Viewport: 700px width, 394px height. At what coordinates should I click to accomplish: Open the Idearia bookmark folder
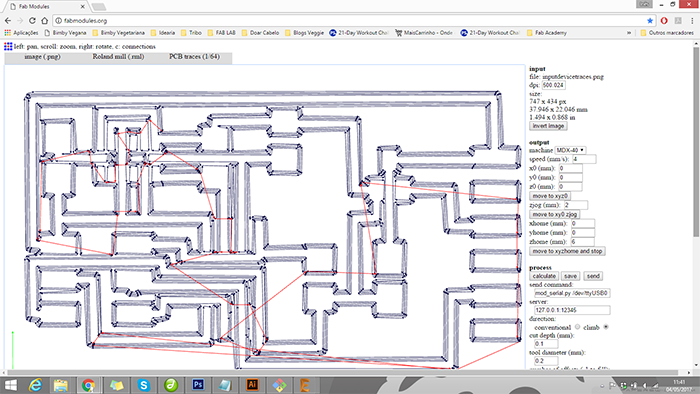tap(163, 33)
